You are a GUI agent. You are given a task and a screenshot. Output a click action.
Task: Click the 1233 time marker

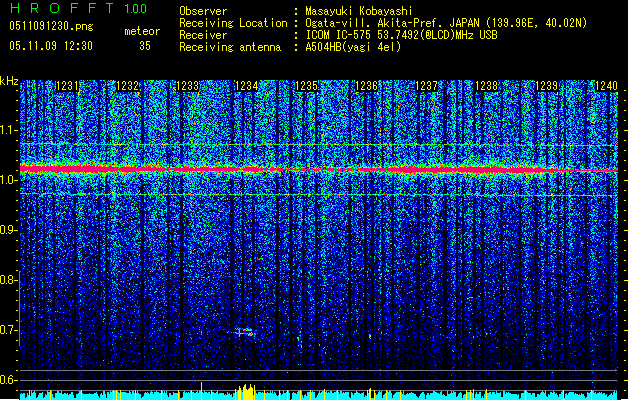[187, 86]
